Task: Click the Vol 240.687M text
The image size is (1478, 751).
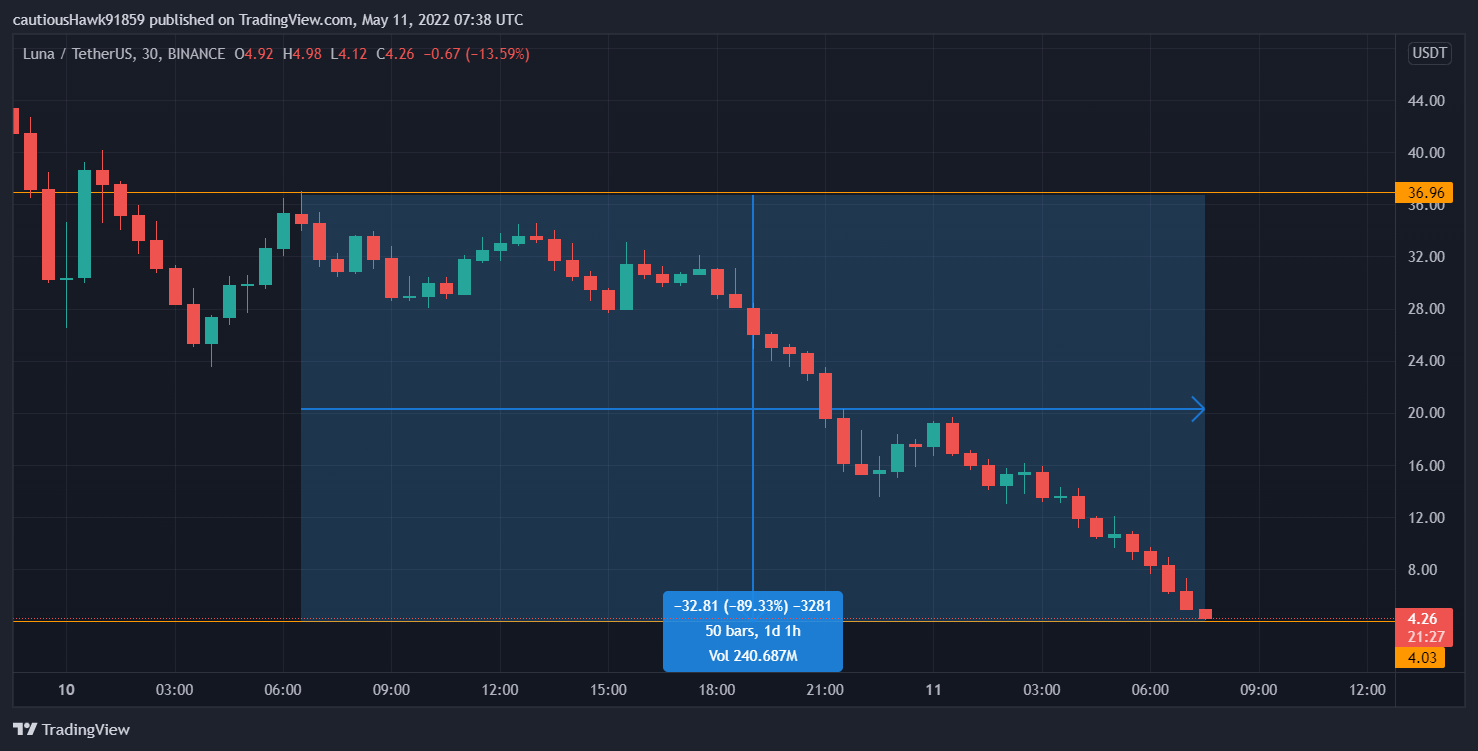Action: coord(752,656)
